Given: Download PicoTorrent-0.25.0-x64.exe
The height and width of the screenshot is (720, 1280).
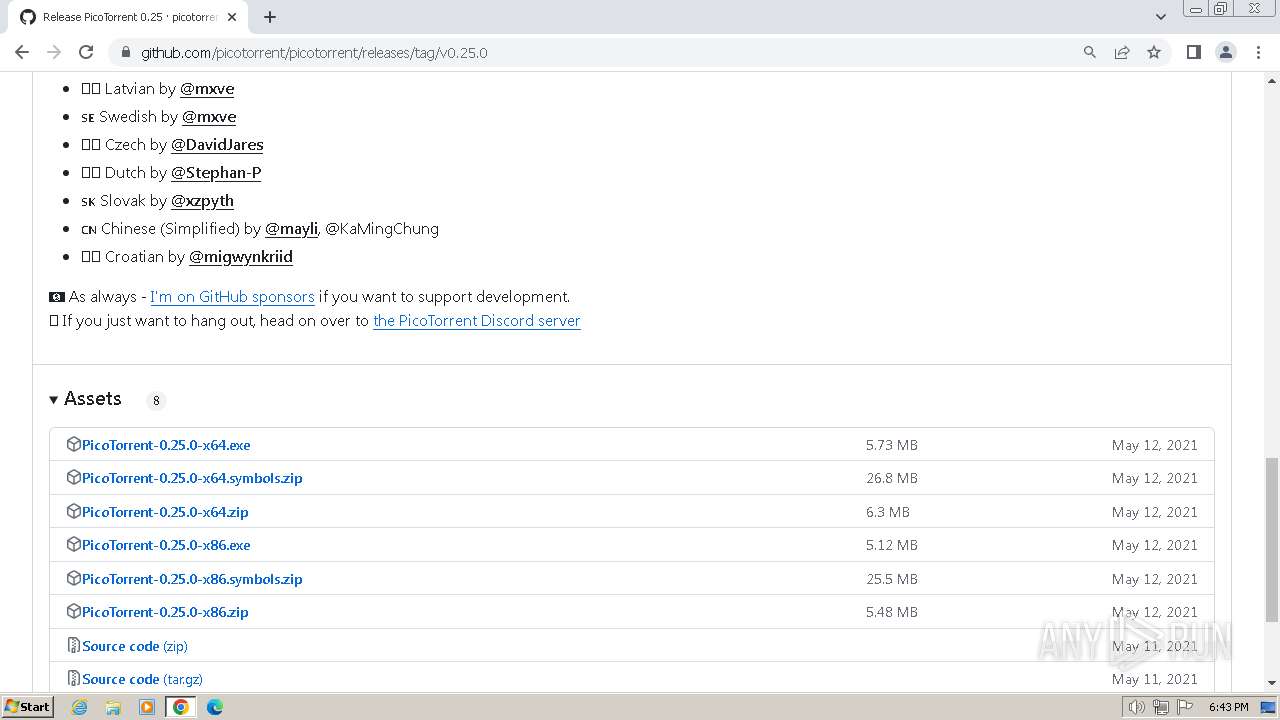Looking at the screenshot, I should coord(166,445).
